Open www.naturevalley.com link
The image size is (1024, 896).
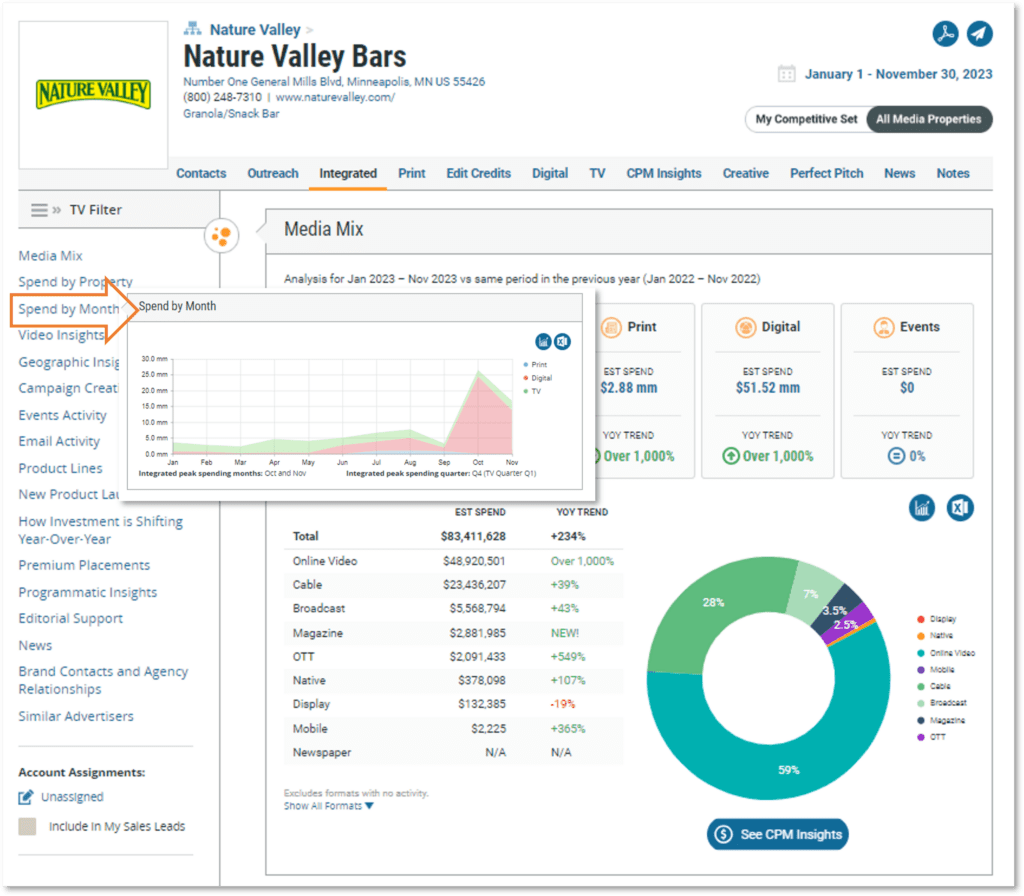(335, 97)
